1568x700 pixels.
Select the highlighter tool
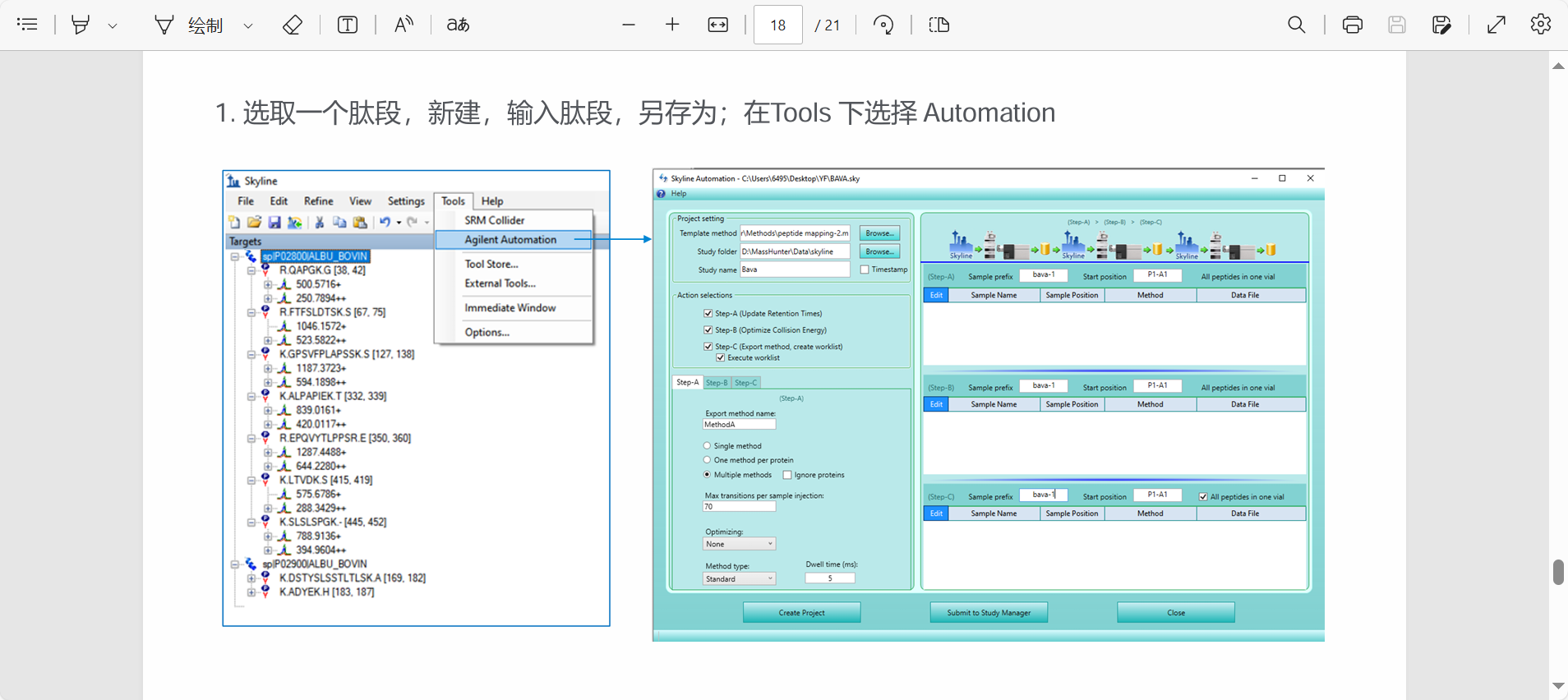[81, 25]
